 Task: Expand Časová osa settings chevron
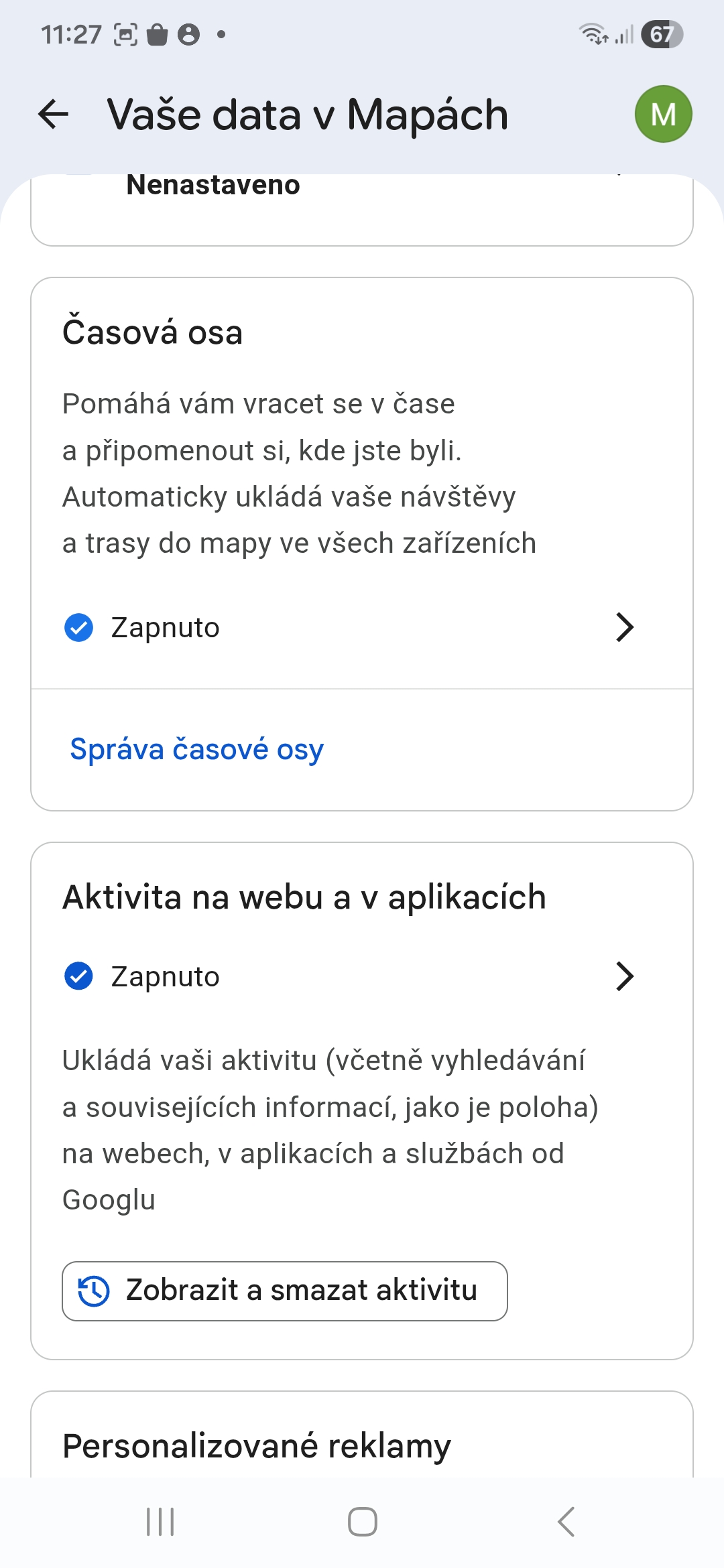pos(624,628)
